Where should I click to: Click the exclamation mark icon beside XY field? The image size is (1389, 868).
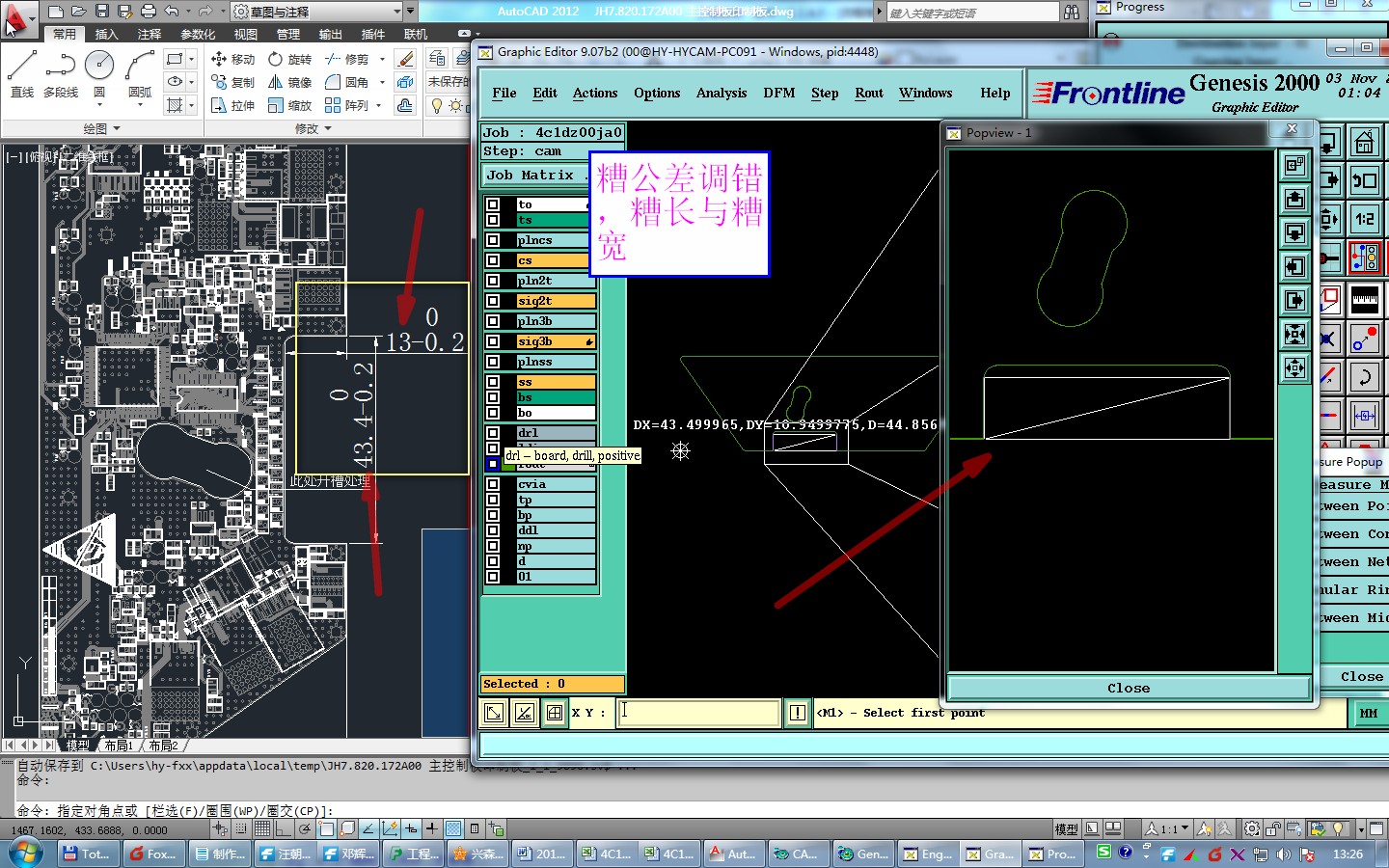pos(798,713)
